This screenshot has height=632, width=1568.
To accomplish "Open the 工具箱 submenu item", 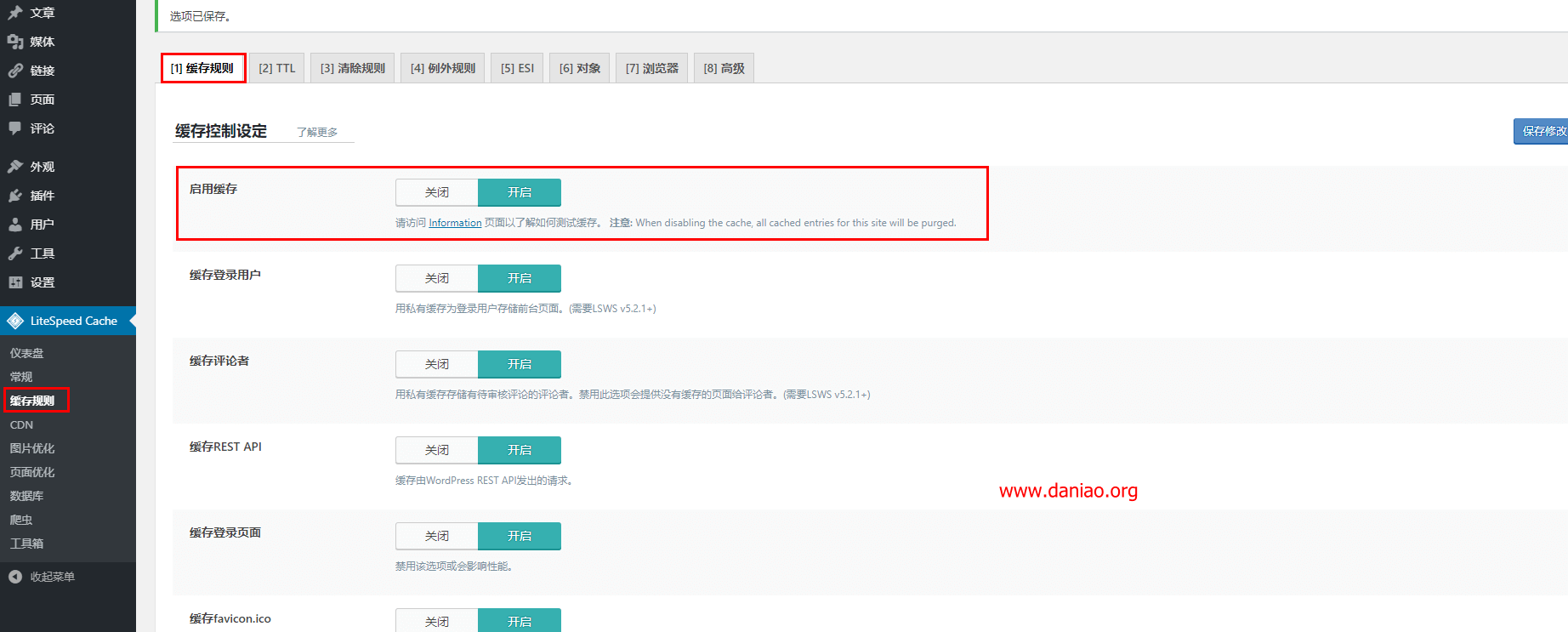I will click(27, 544).
